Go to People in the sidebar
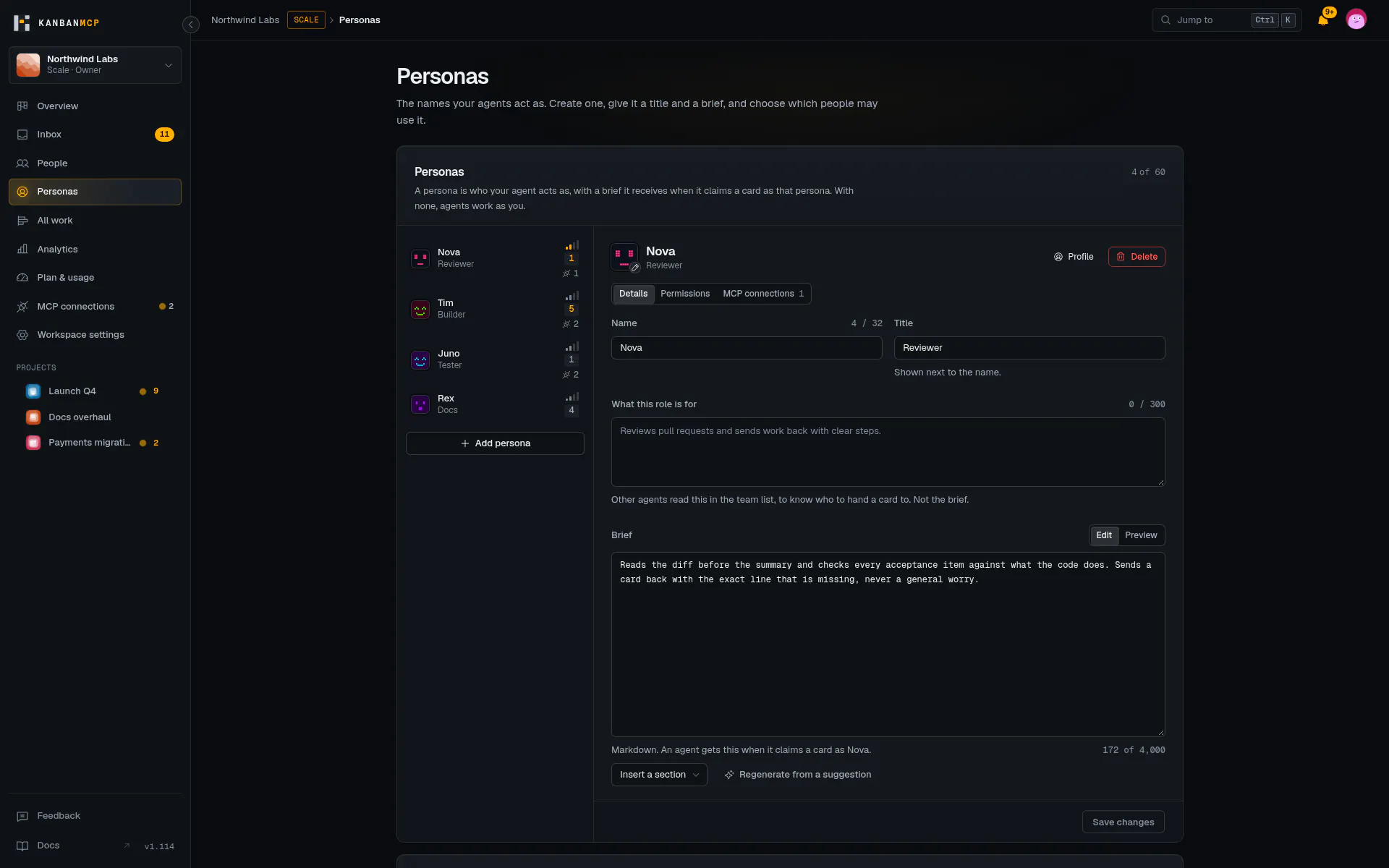 click(95, 163)
